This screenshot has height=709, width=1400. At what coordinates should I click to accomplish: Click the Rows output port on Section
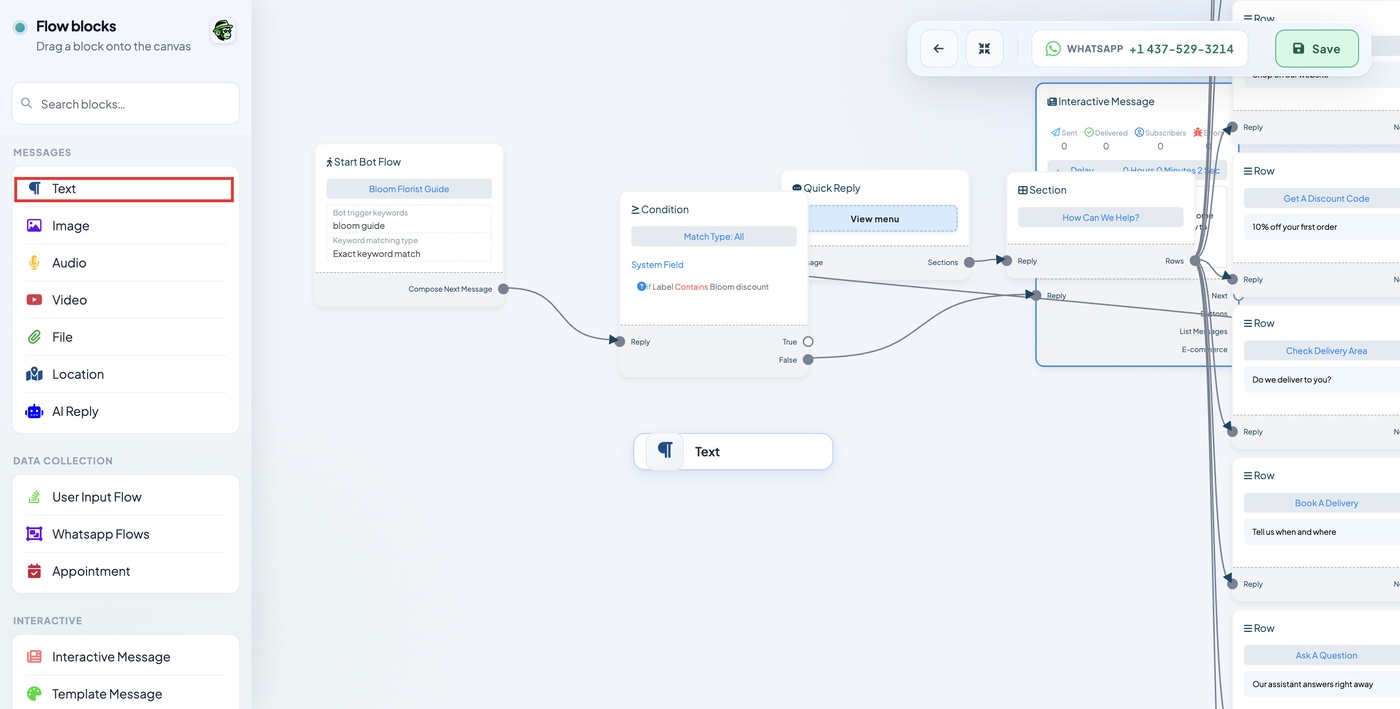point(1195,261)
